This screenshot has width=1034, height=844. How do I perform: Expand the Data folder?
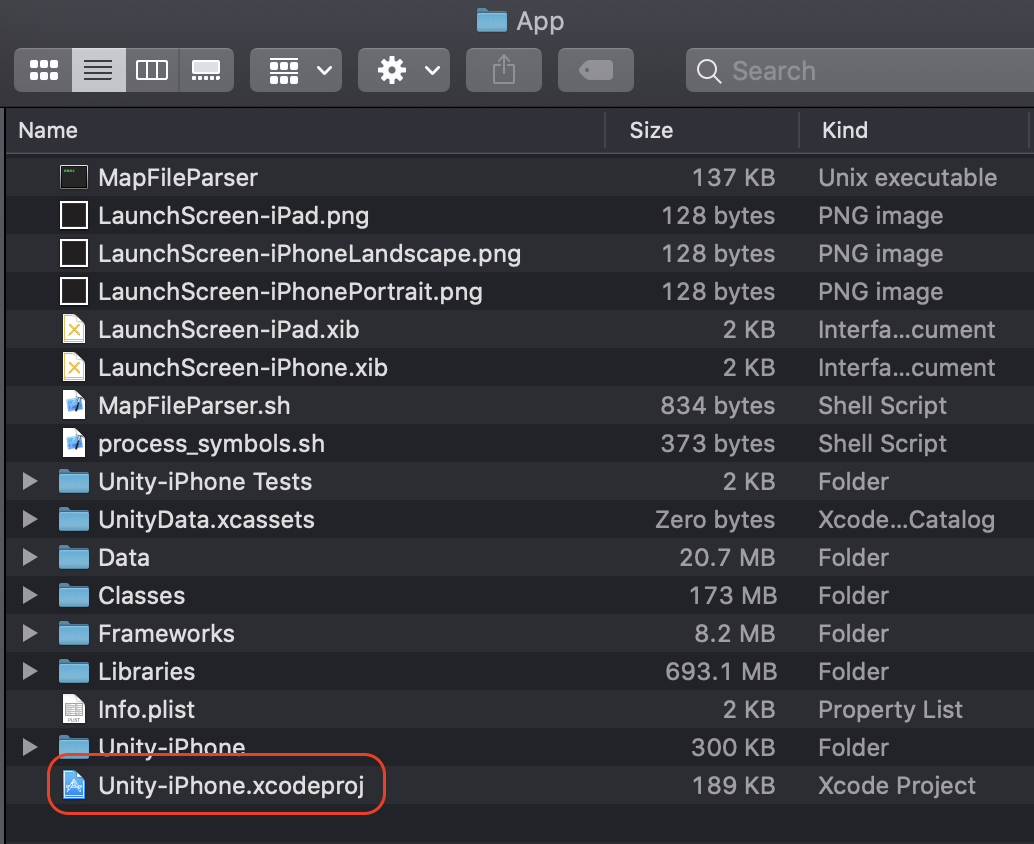click(30, 557)
